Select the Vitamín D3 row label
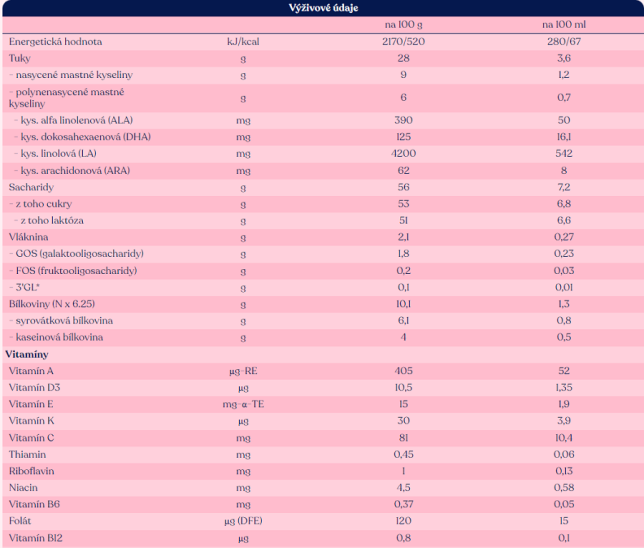The image size is (644, 548). coord(36,387)
